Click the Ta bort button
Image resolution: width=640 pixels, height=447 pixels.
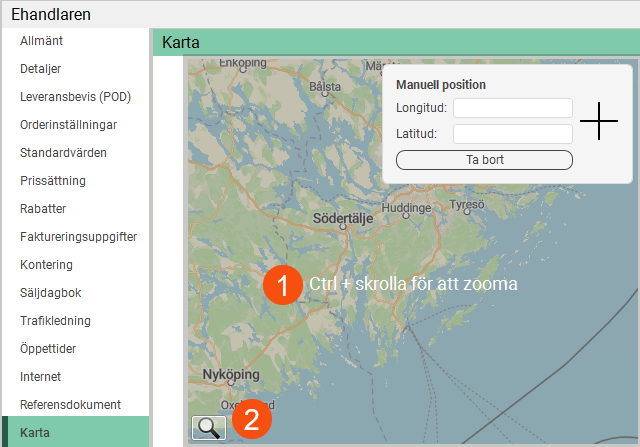484,160
